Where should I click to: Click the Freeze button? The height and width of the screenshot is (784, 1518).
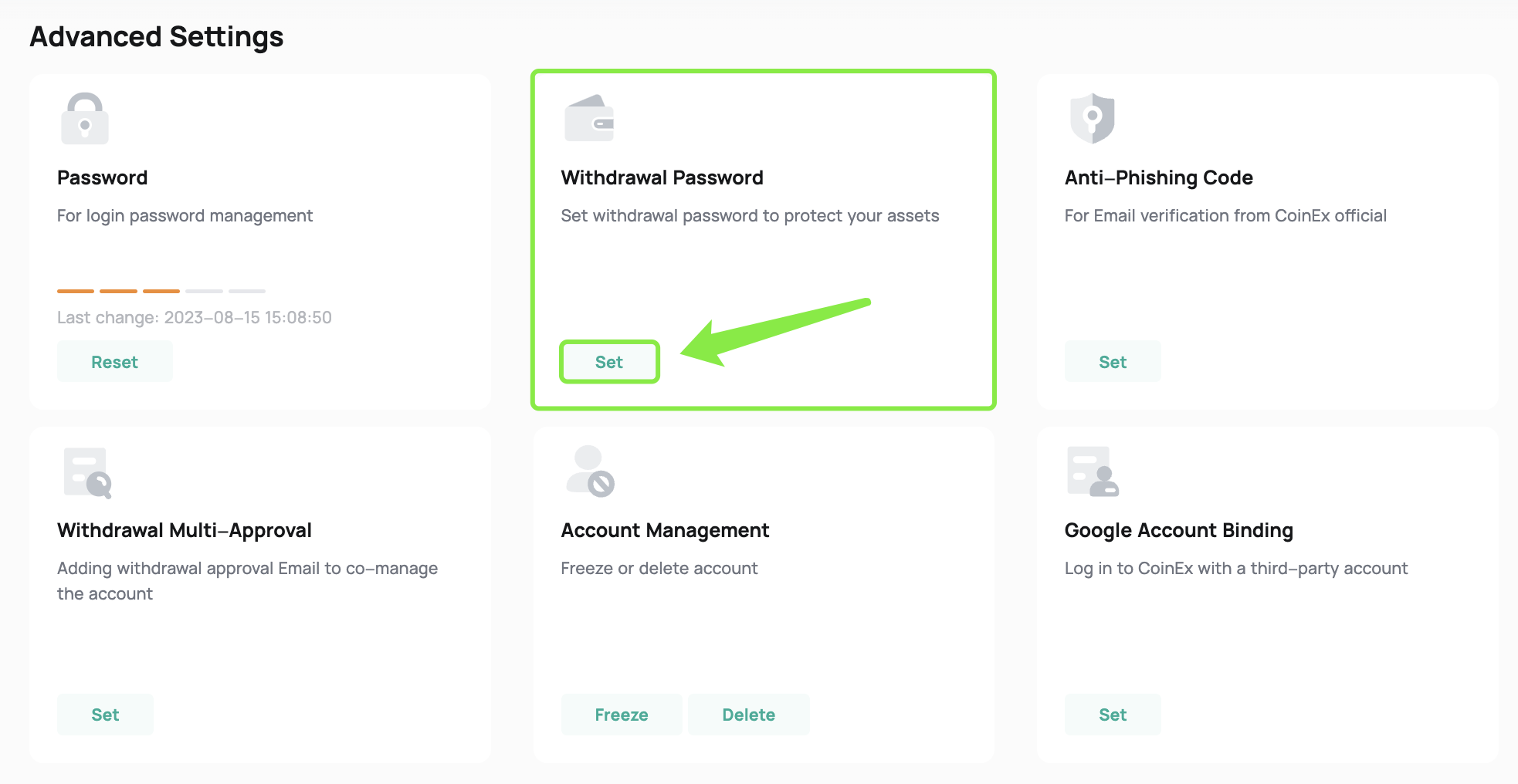click(621, 714)
